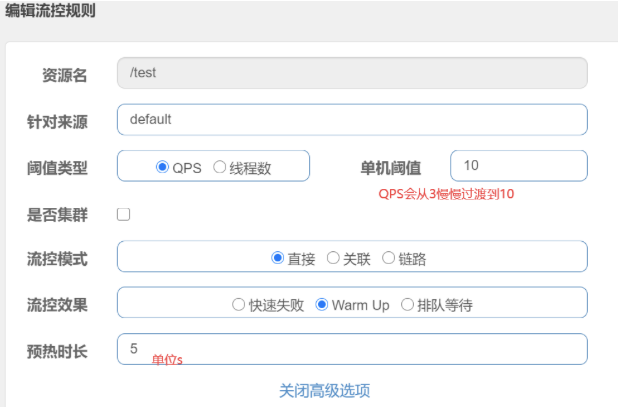
Task: Select 直接 flow control mode
Action: pyautogui.click(x=278, y=258)
